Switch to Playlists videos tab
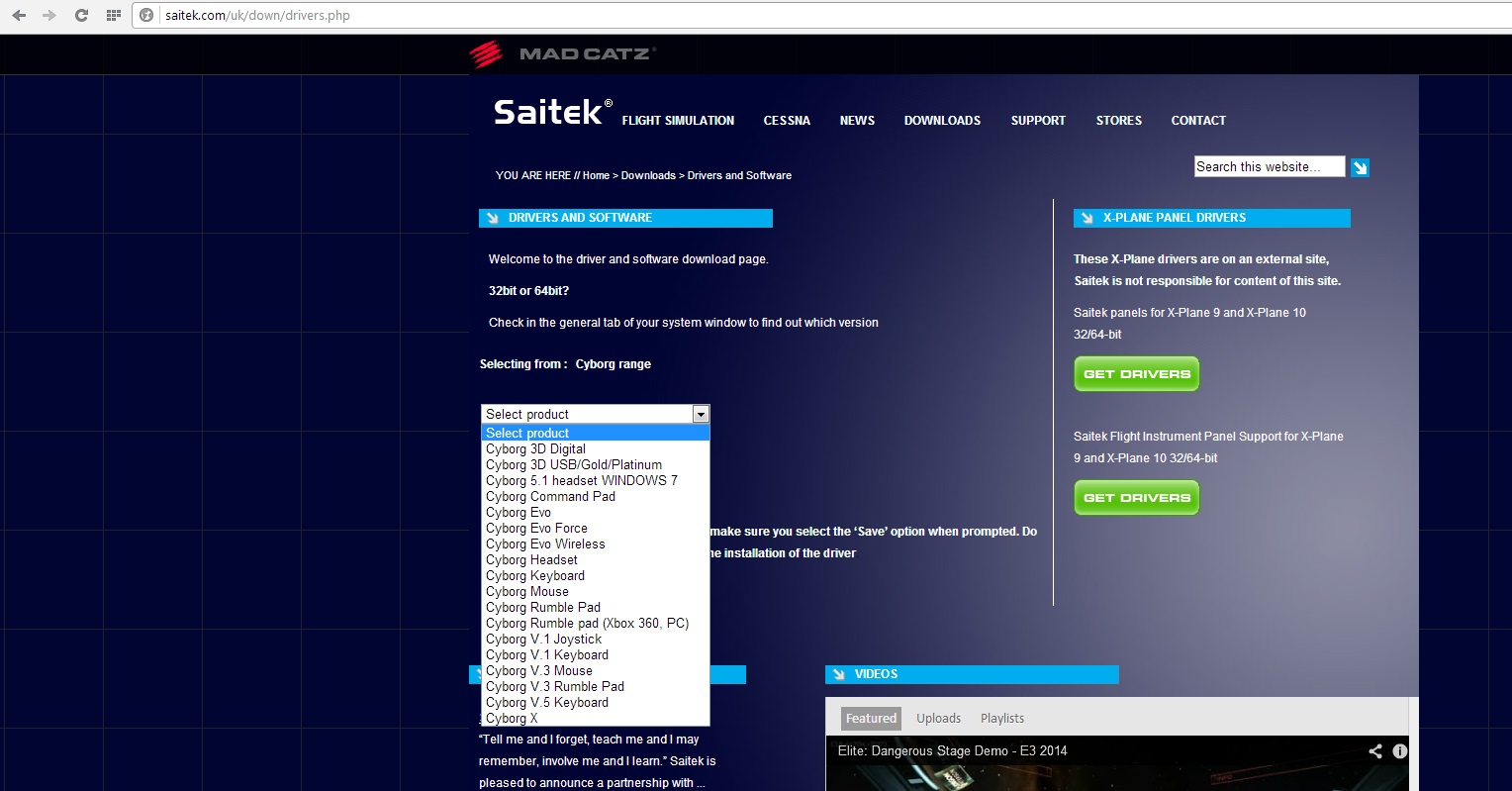The image size is (1512, 791). (x=1002, y=719)
